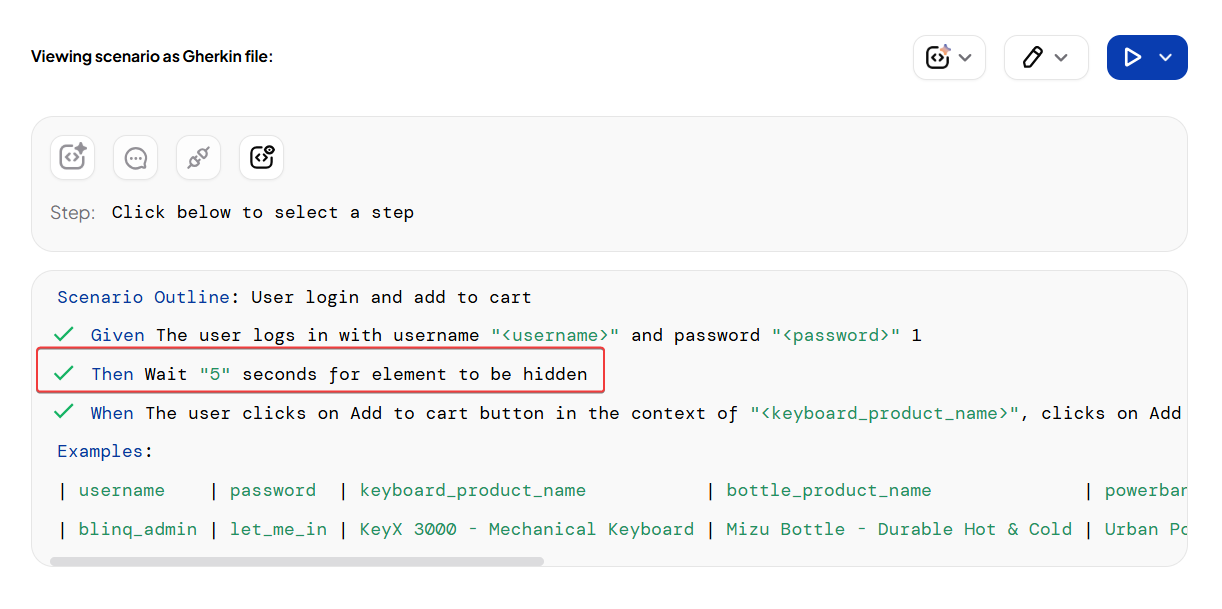Click the Examples keyword line
This screenshot has width=1222, height=609.
point(104,451)
